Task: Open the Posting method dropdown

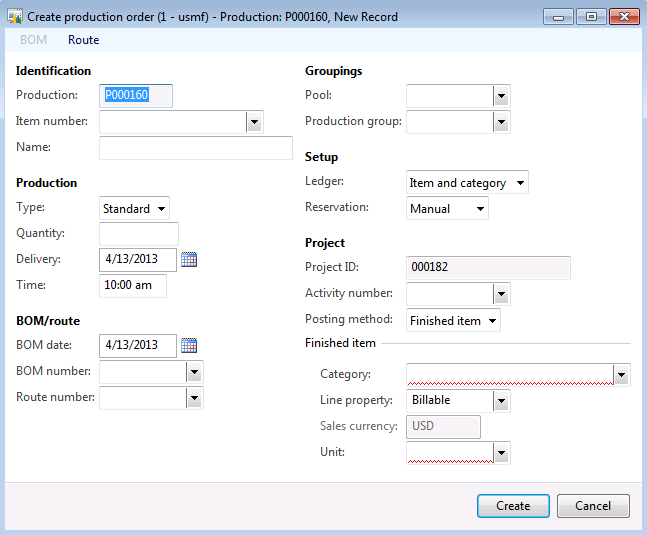Action: 492,321
